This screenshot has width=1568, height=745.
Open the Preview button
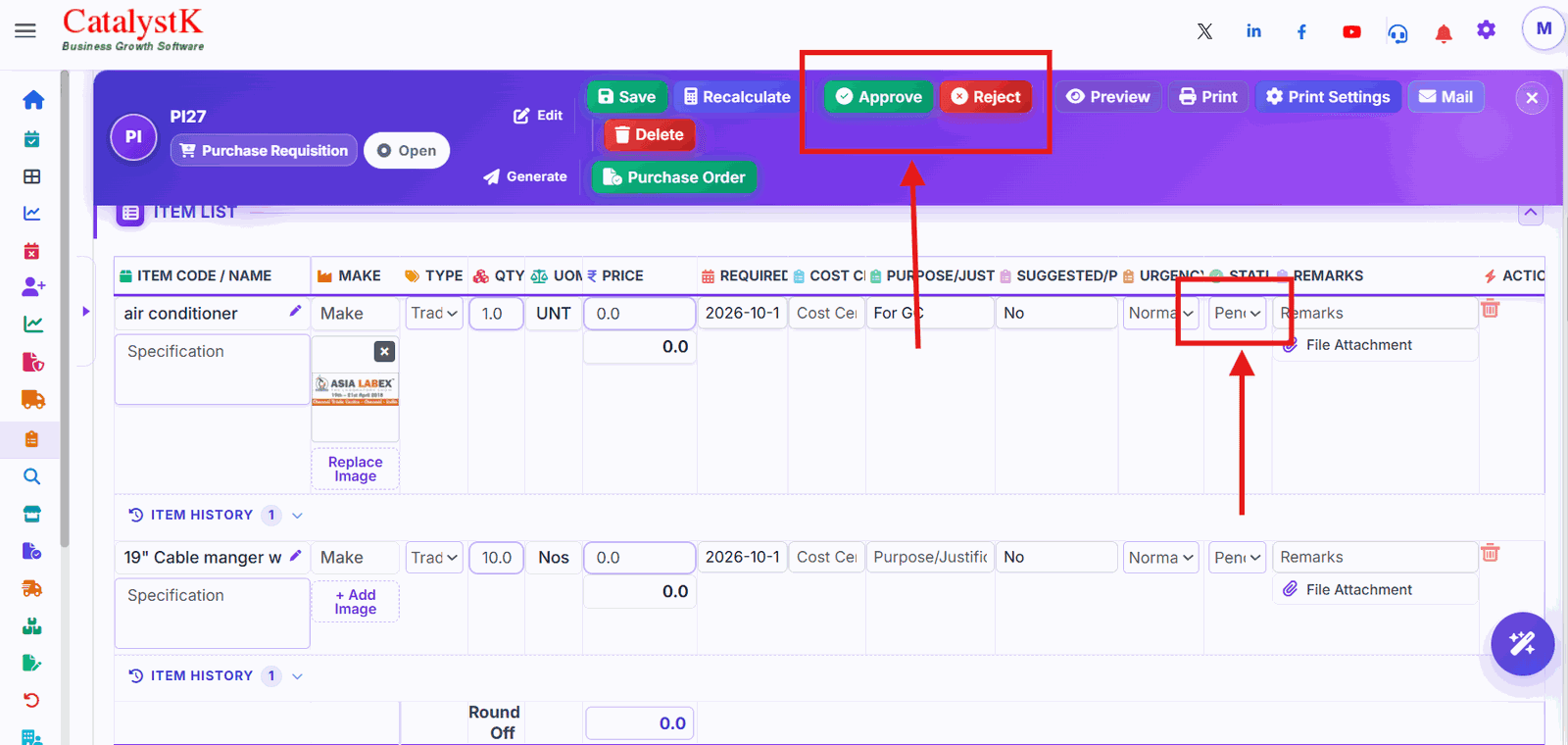[1108, 96]
